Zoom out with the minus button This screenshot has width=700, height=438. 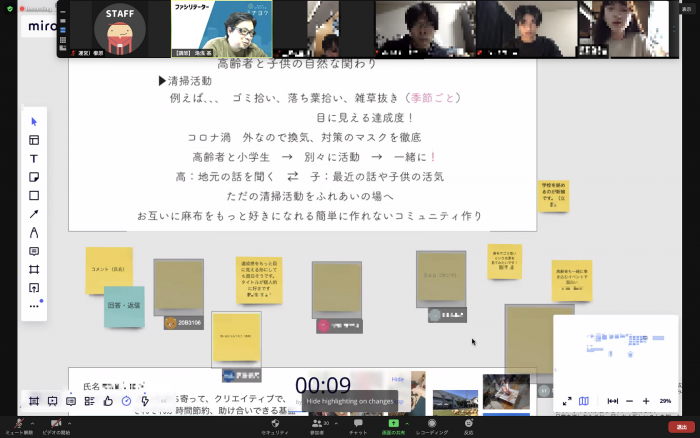click(629, 401)
